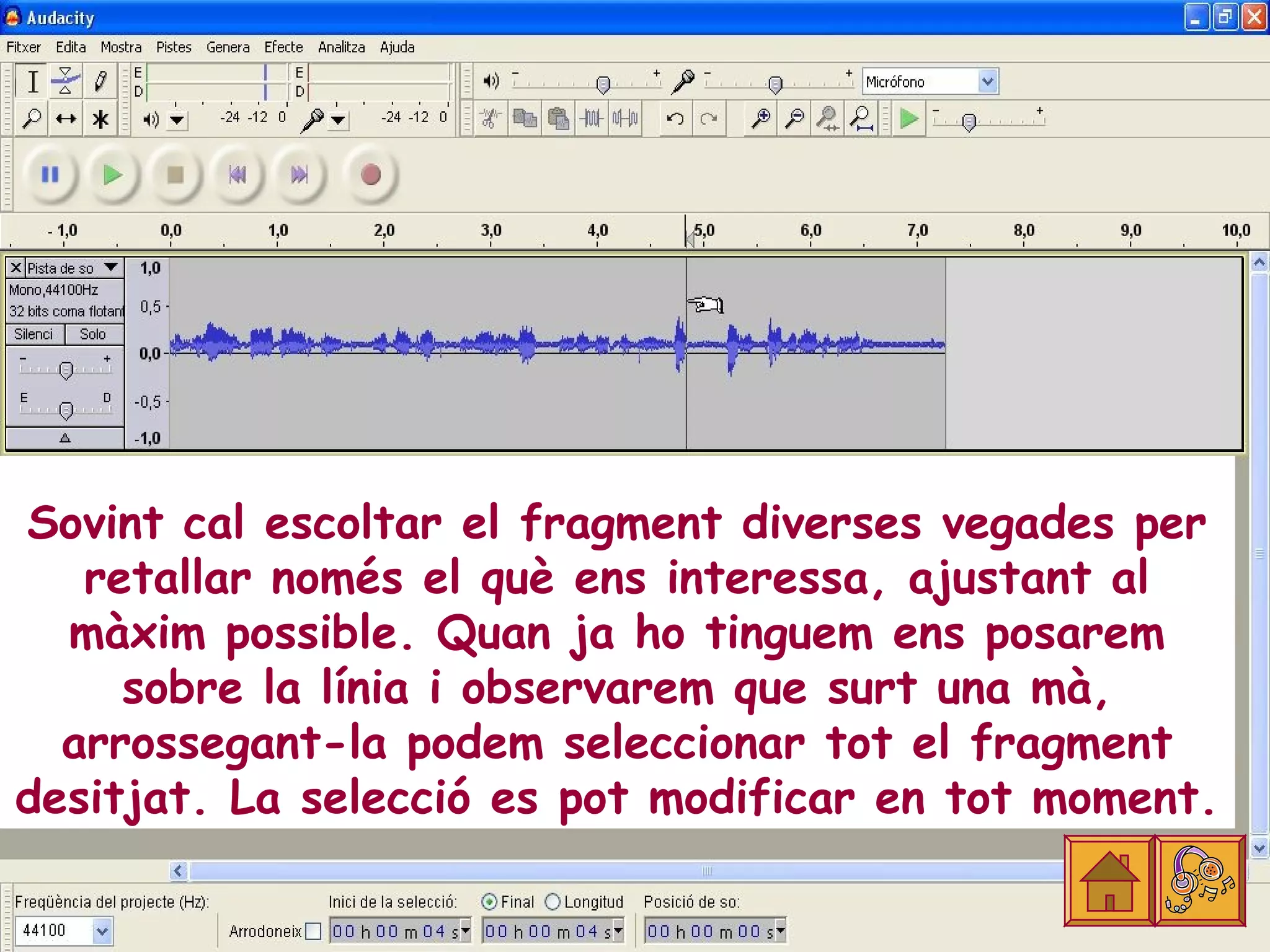Click the playback speed slider handle
The image size is (1270, 952).
[969, 121]
